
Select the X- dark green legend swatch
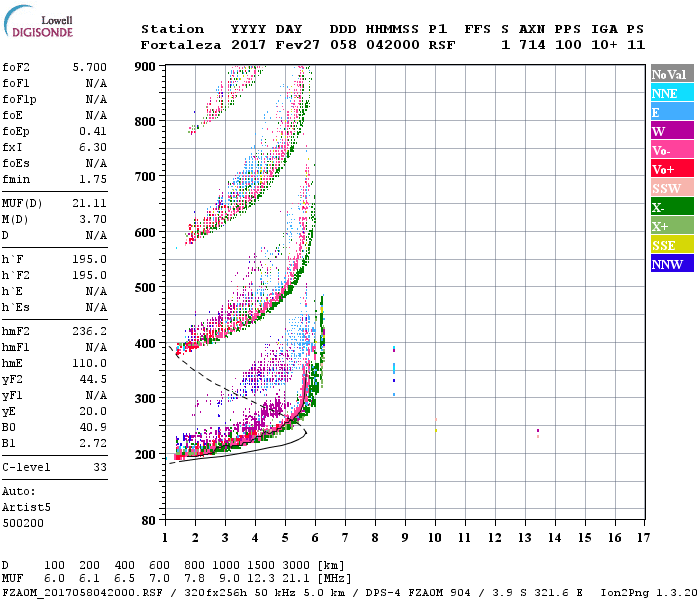pos(672,207)
